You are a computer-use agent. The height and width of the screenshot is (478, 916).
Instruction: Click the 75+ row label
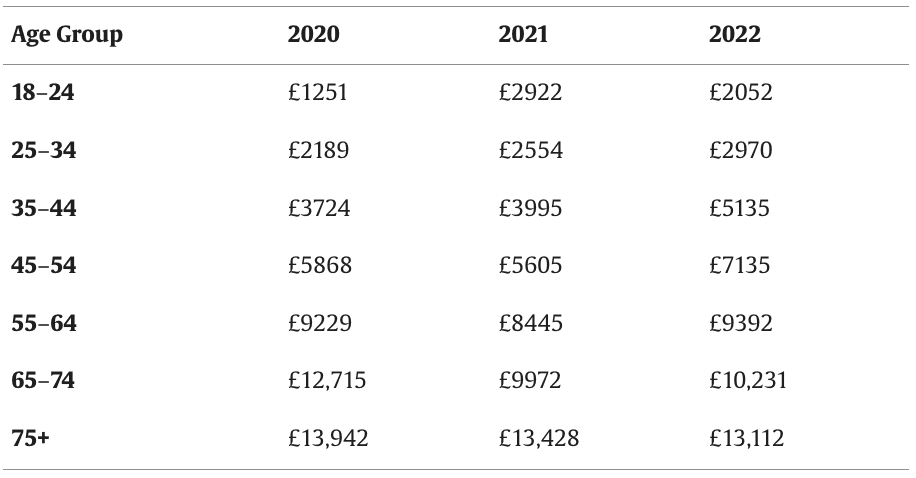pos(31,438)
